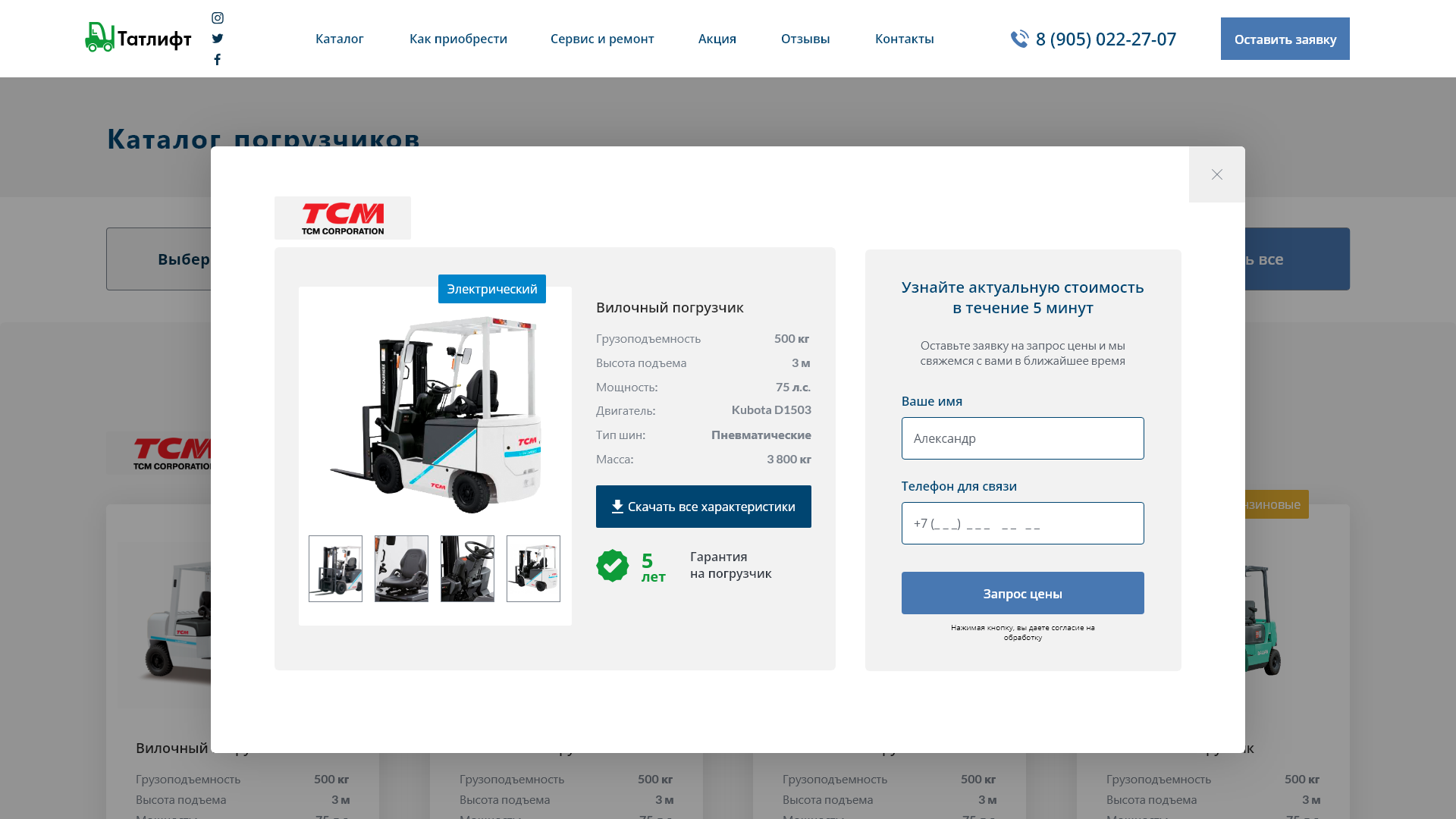Image resolution: width=1456 pixels, height=819 pixels.
Task: Open the Каталог menu item
Action: pos(340,39)
